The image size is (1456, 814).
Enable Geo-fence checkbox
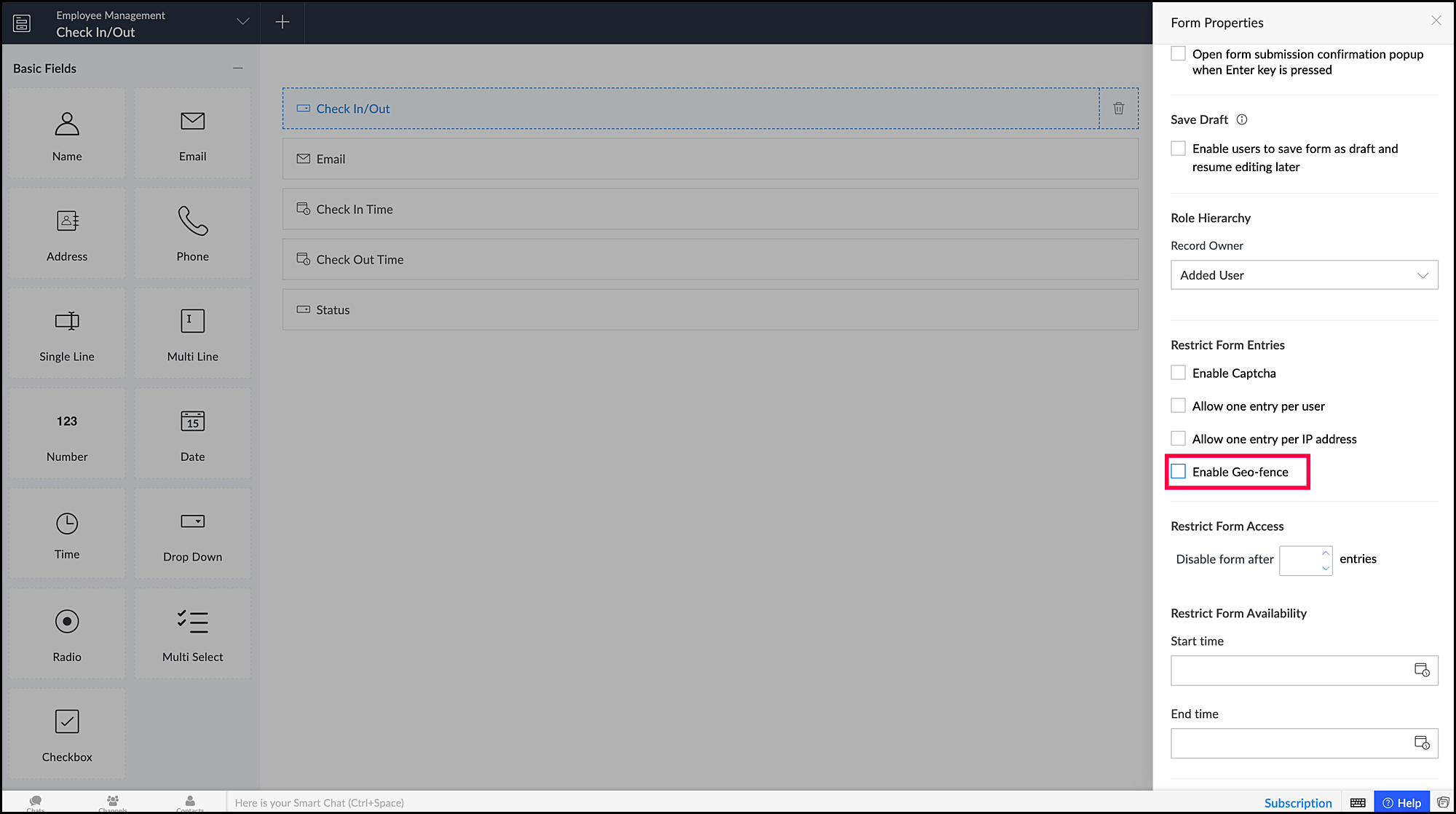[x=1178, y=472]
